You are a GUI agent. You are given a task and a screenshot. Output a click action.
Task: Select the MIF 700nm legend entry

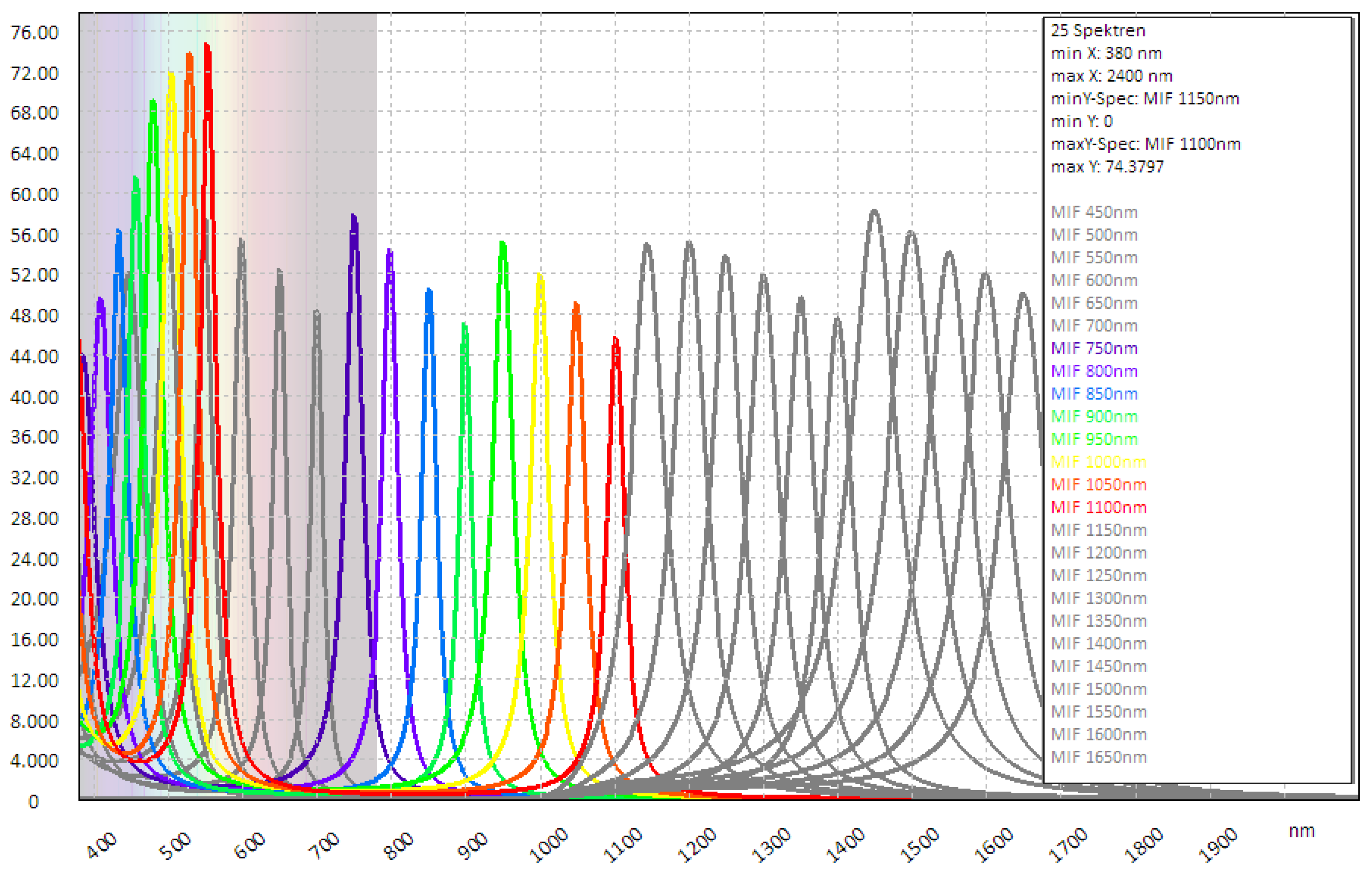(1094, 326)
